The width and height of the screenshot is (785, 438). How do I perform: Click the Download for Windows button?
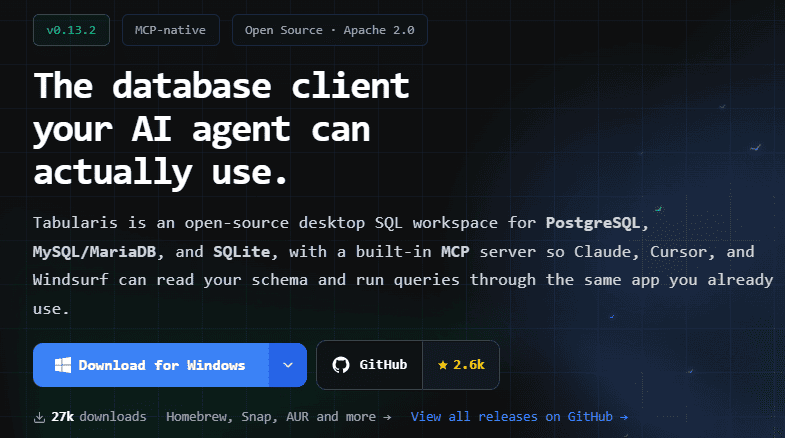(x=151, y=365)
